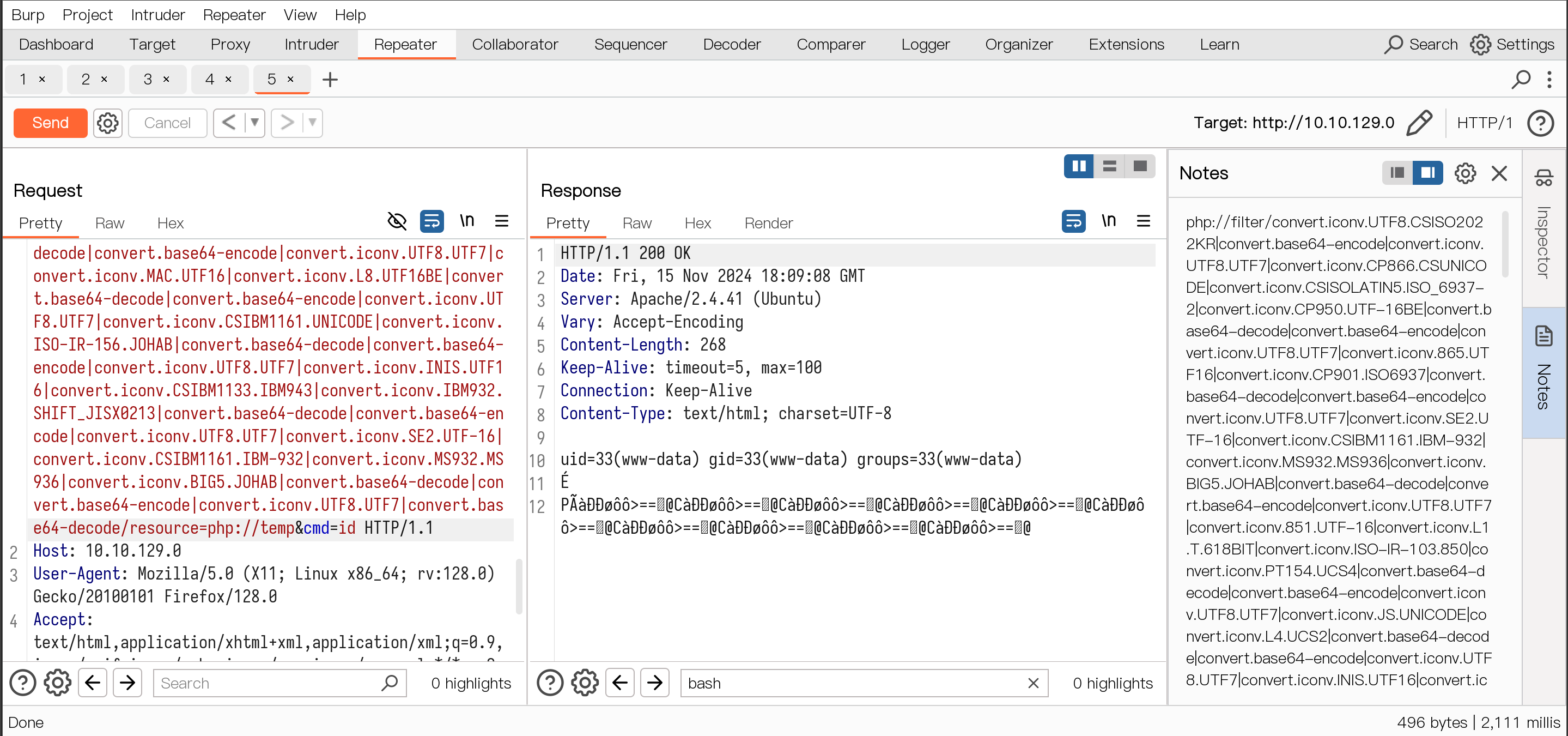
Task: Click the Send request button
Action: (51, 123)
